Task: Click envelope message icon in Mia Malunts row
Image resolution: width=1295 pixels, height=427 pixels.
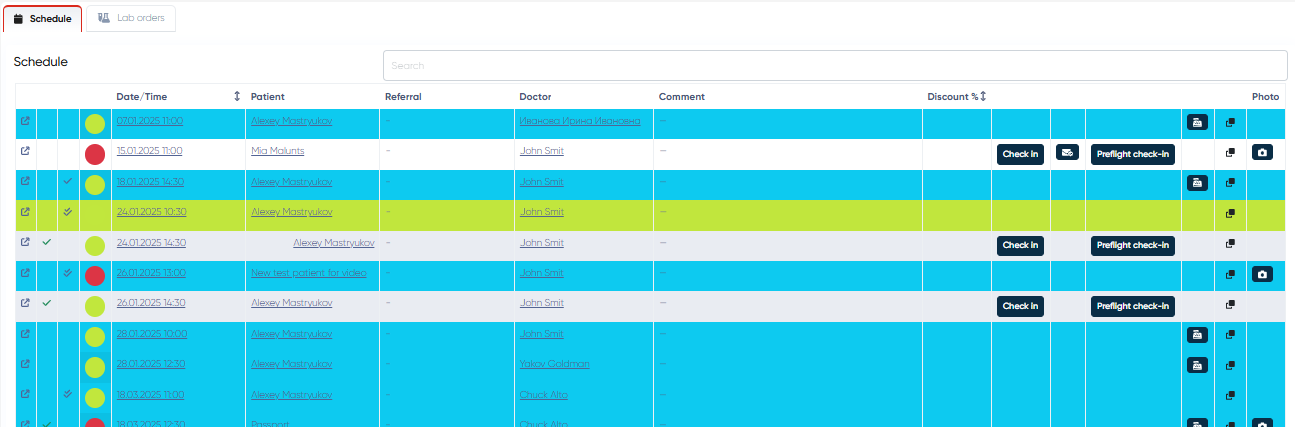Action: (x=1067, y=153)
